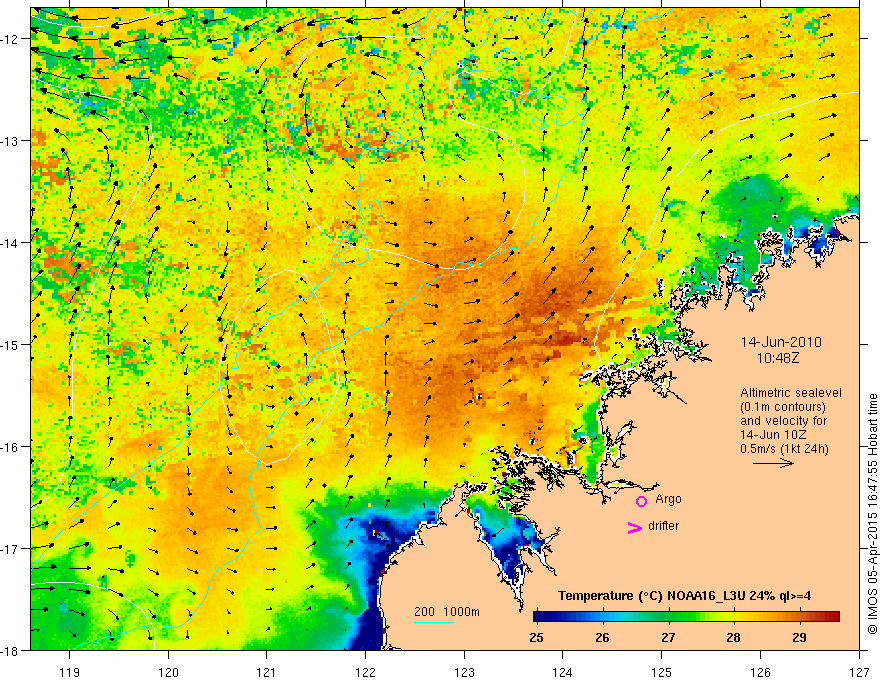Click latitude axis label -12
The width and height of the screenshot is (880, 680).
11,39
